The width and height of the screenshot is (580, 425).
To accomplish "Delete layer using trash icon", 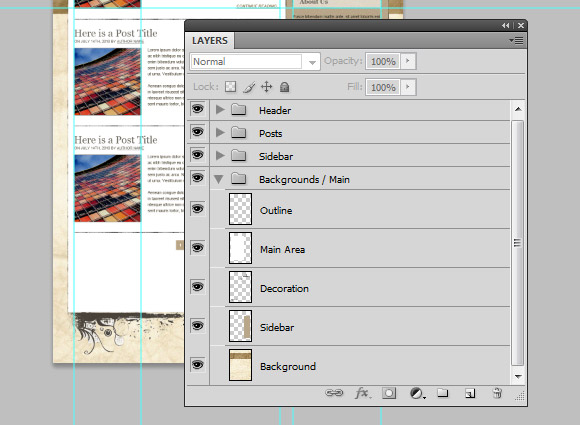I will tap(498, 393).
